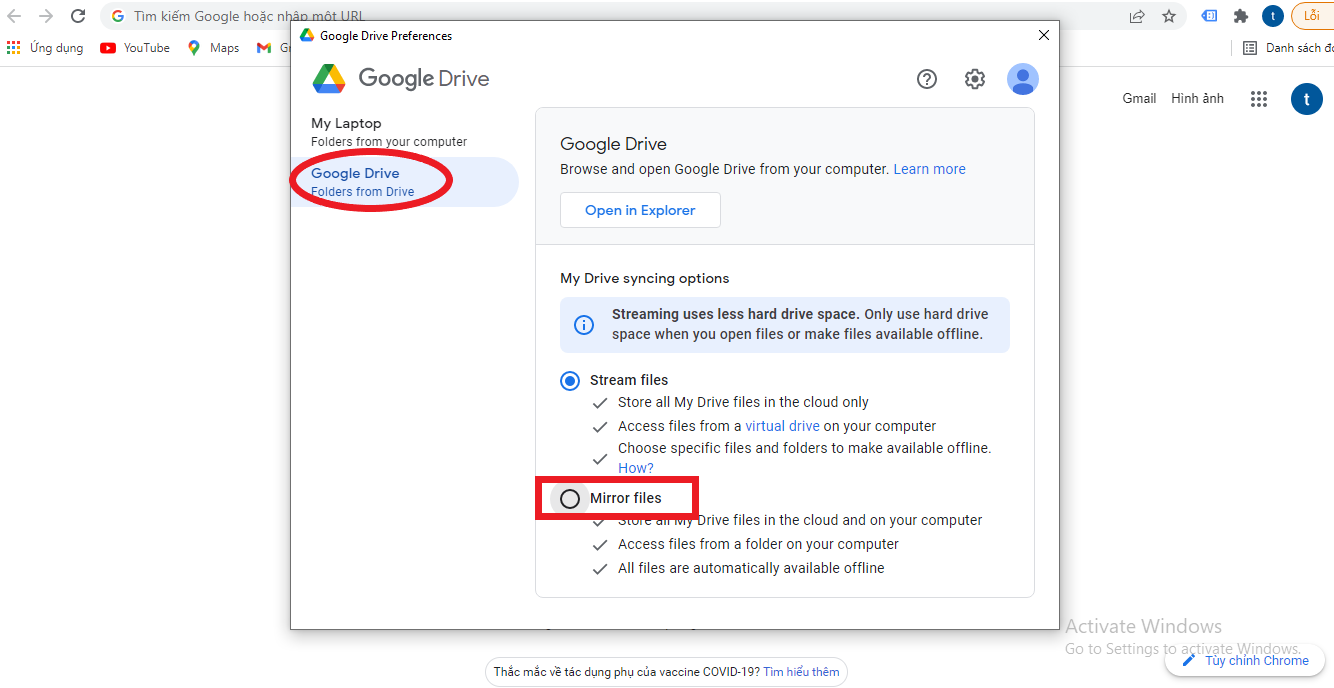Screen dimensions: 1334x688
Task: Open Chrome profile avatar in toolbar
Action: pos(1272,16)
